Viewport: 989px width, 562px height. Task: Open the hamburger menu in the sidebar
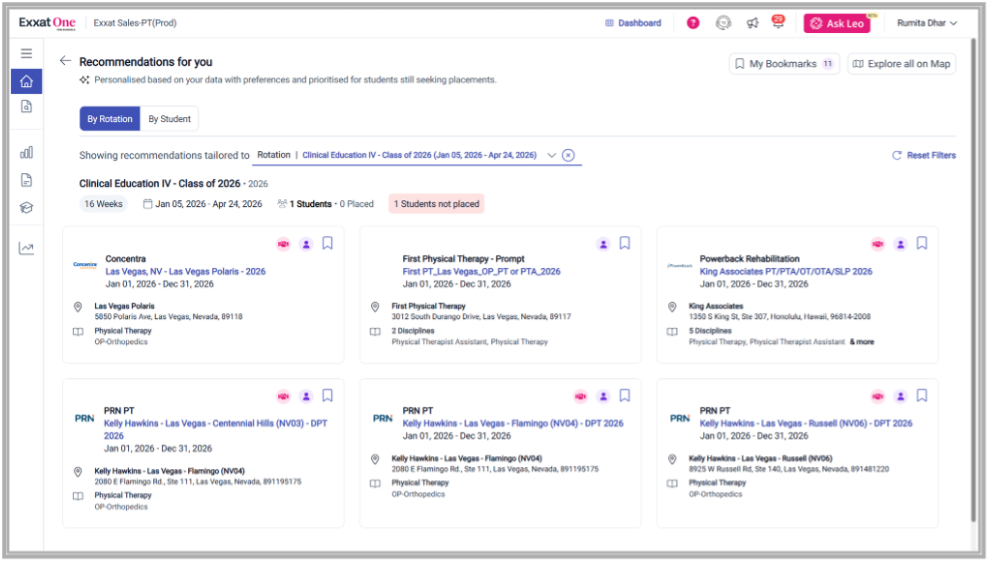(x=26, y=53)
